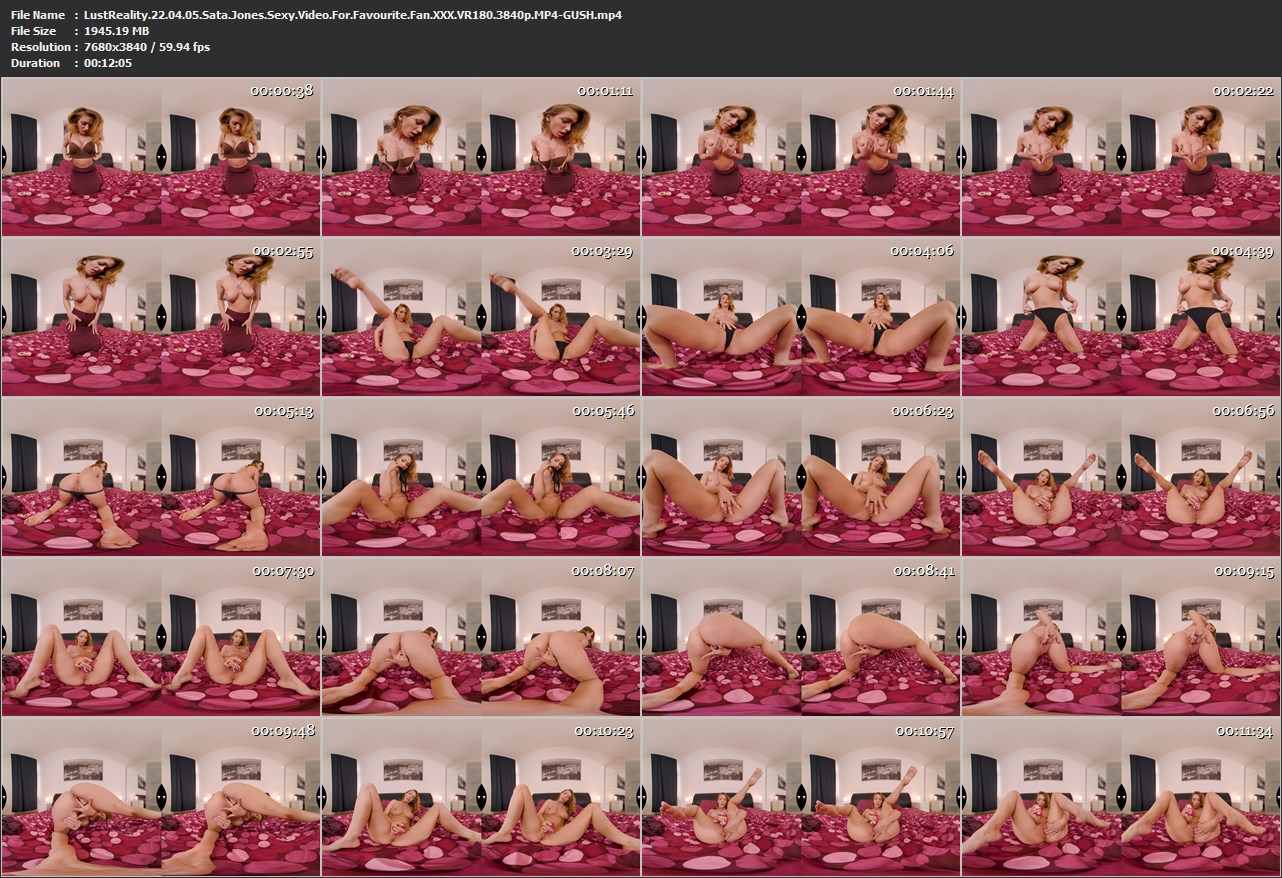The image size is (1282, 878).
Task: Select the duration value 00:12:05
Action: [x=108, y=63]
